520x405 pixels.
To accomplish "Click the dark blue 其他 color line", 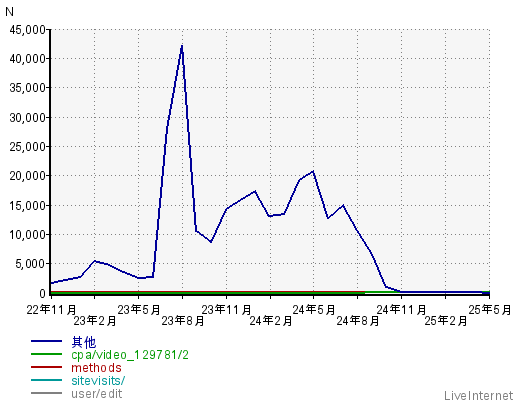I will click(x=46, y=341).
